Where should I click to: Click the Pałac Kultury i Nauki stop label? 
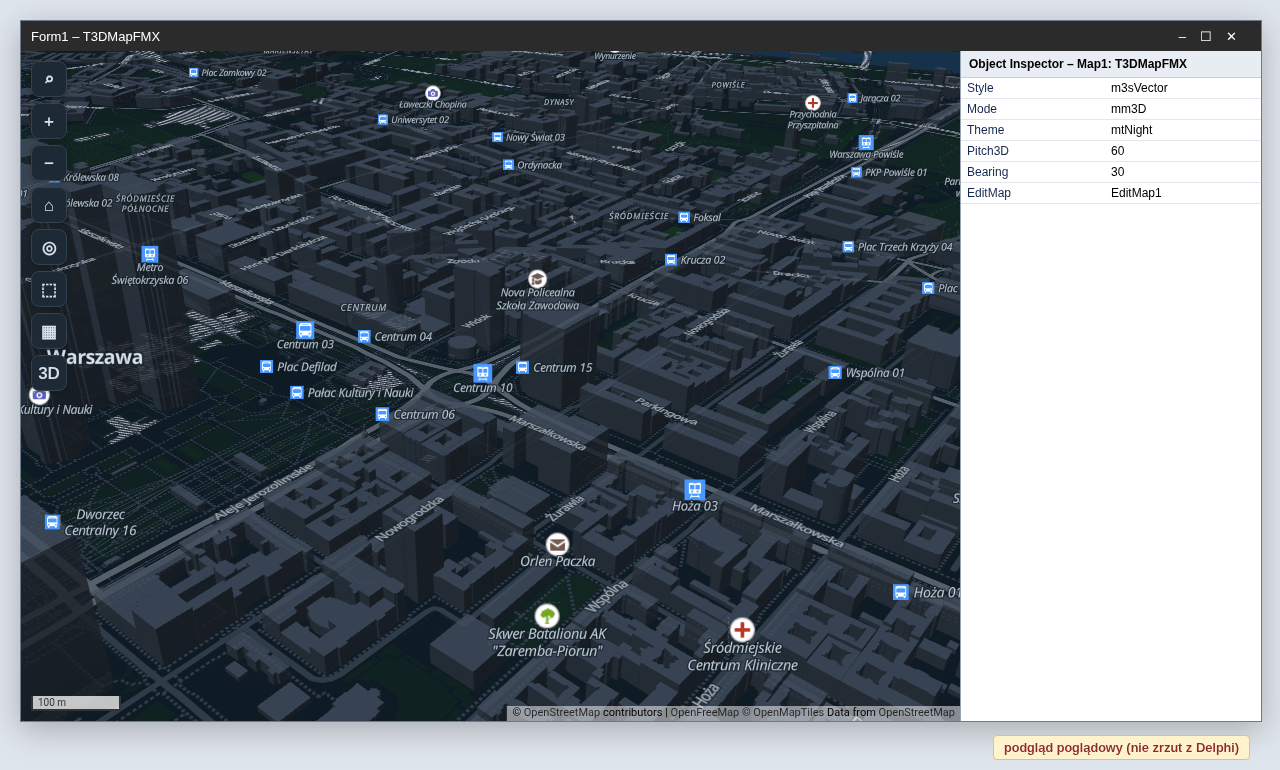[360, 393]
